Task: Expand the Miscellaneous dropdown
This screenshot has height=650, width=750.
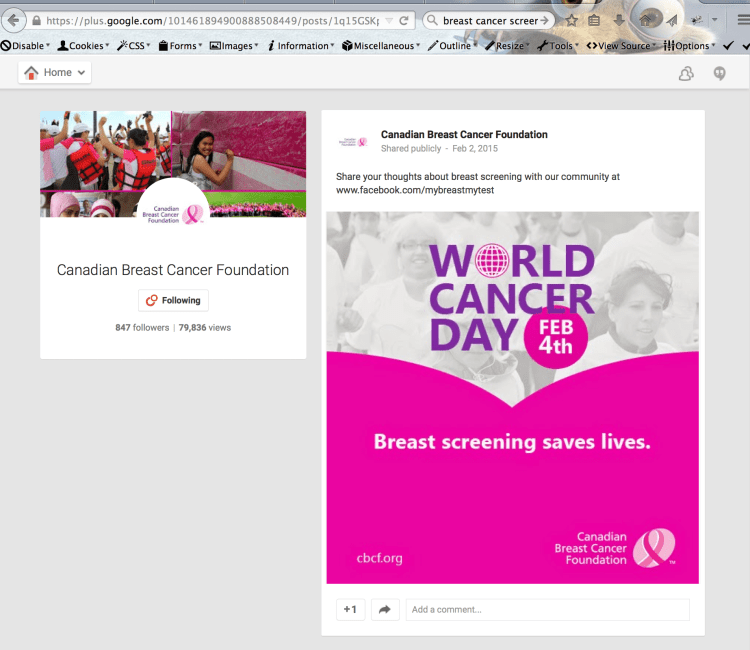Action: point(381,45)
